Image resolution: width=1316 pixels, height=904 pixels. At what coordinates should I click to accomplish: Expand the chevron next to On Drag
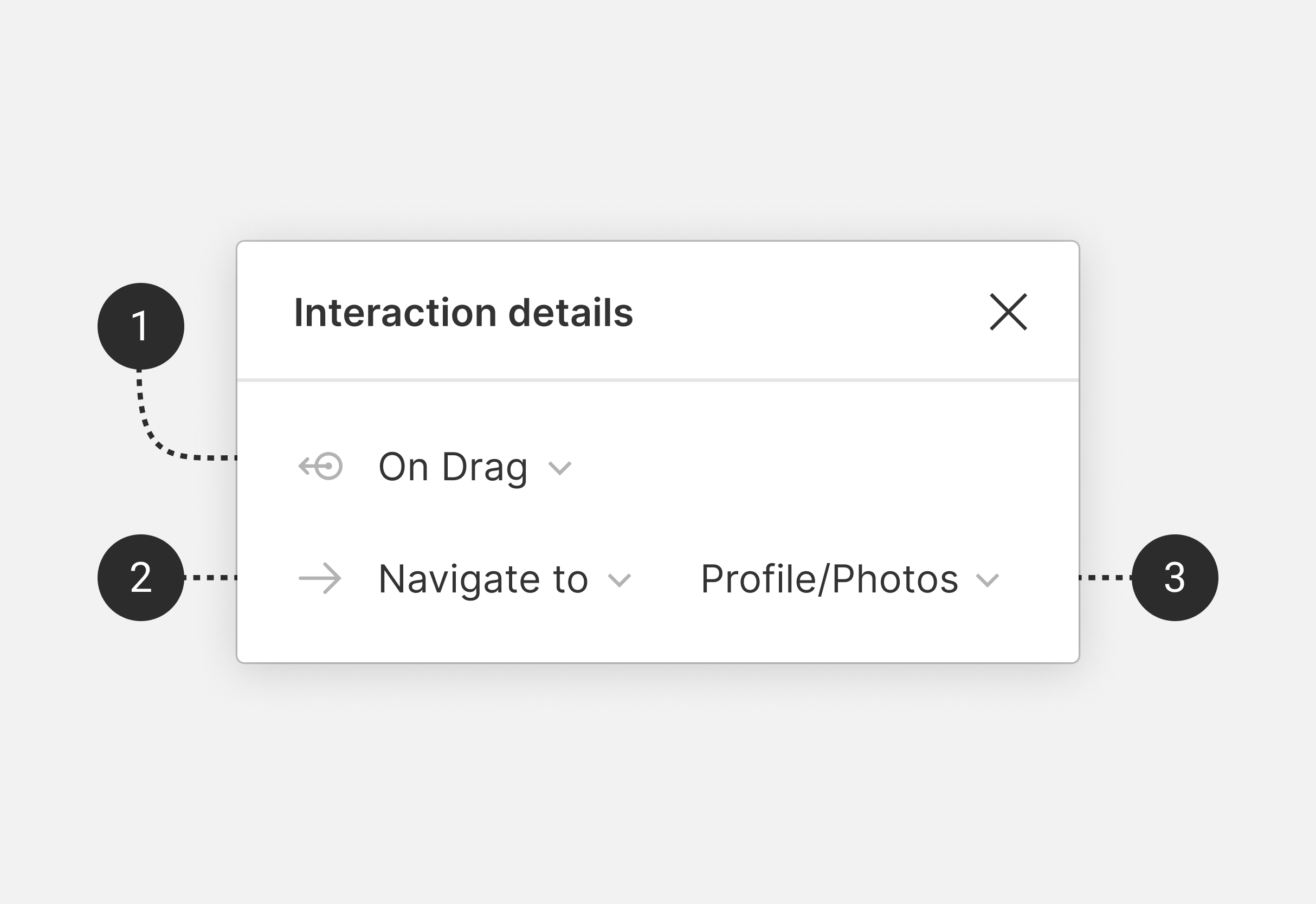point(559,468)
